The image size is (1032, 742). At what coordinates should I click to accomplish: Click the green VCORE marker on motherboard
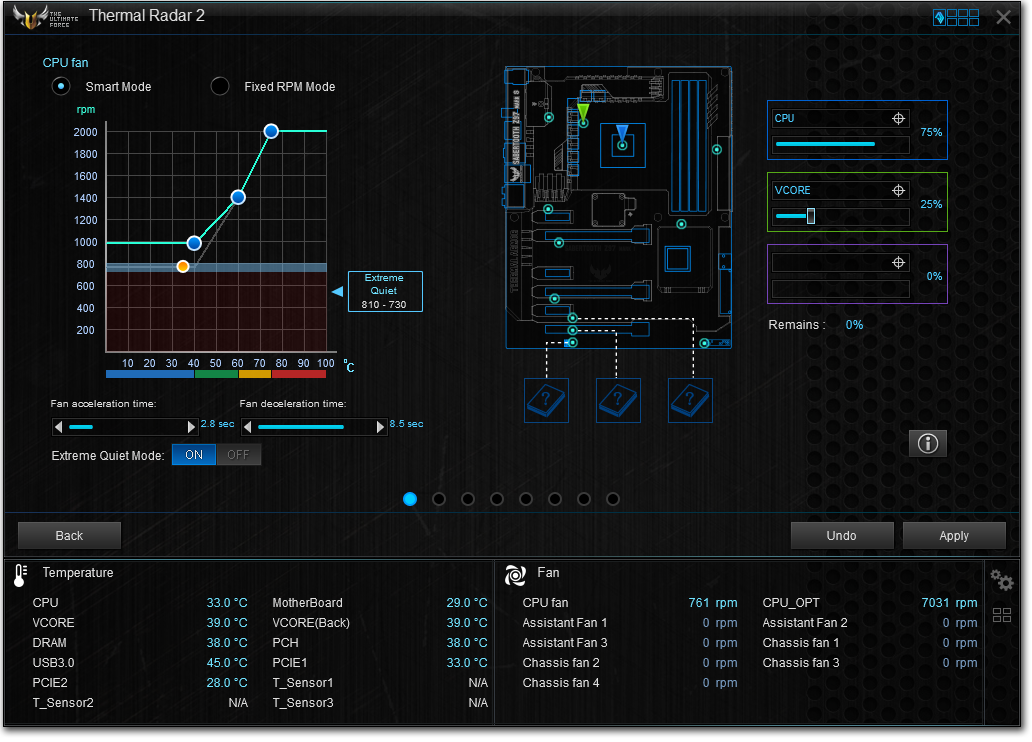pyautogui.click(x=583, y=115)
